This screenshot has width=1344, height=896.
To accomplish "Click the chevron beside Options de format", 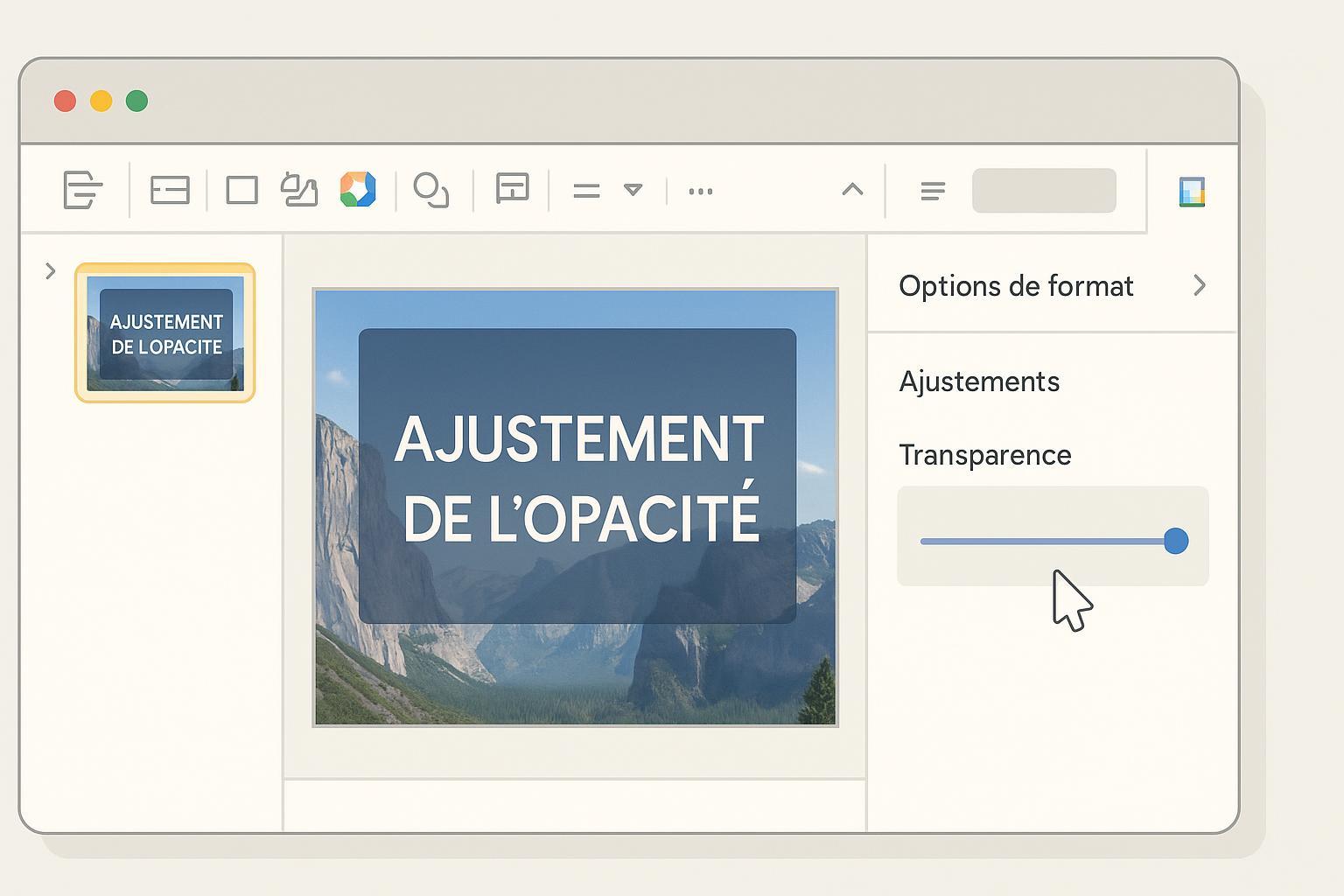I will click(1200, 285).
